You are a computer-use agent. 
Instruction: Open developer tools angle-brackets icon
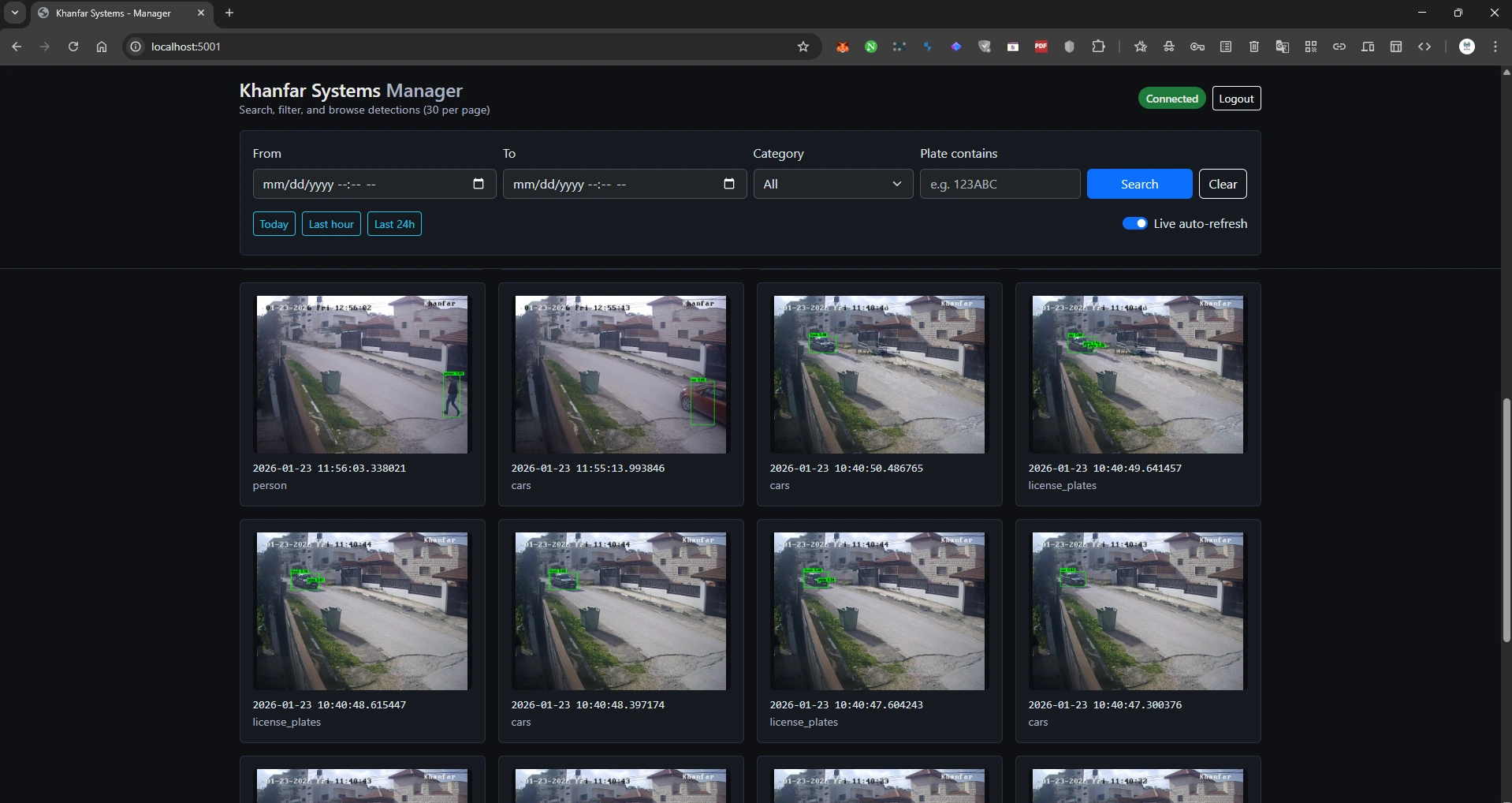[x=1424, y=47]
